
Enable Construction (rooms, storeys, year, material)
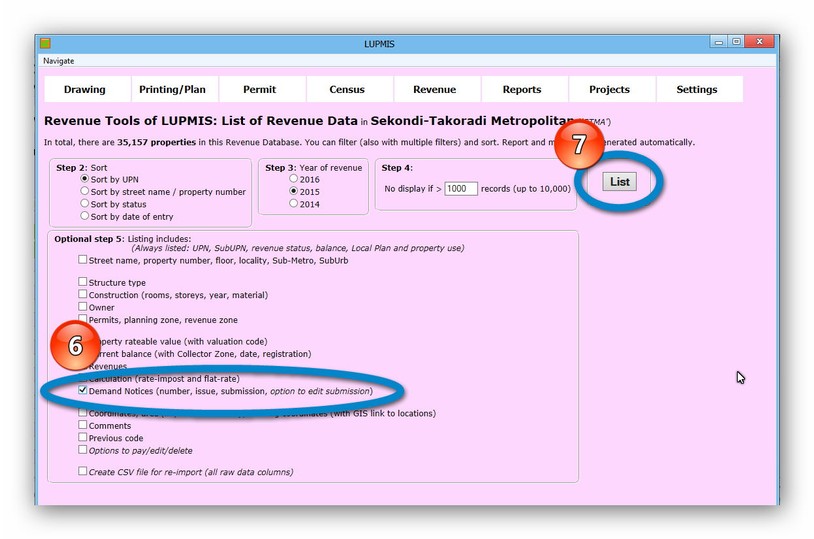(x=83, y=294)
